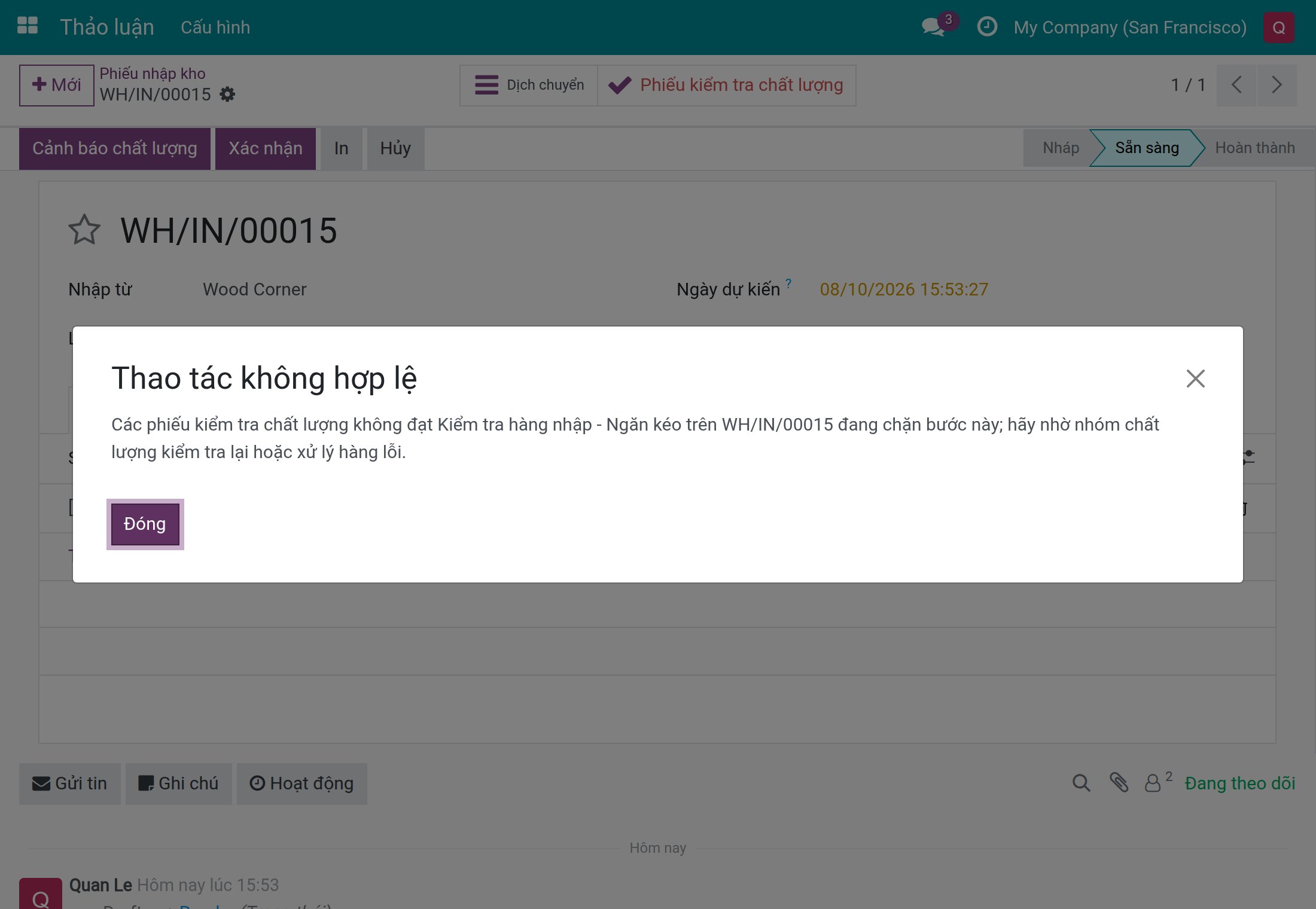Click the Phiếu nhập kho breadcrumb link
This screenshot has height=909, width=1316.
pos(152,74)
